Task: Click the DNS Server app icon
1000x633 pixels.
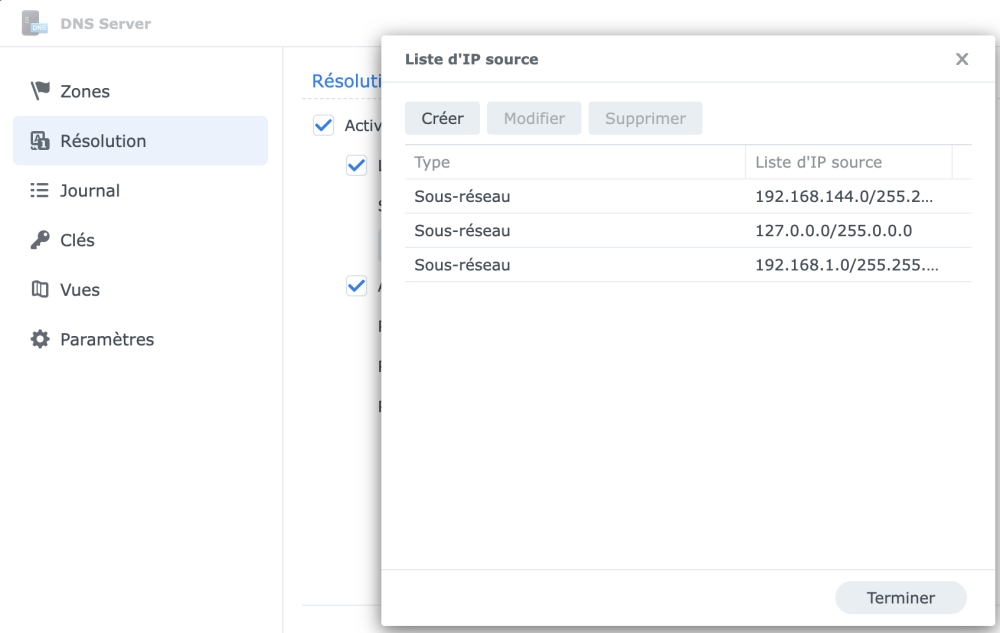Action: [x=34, y=23]
